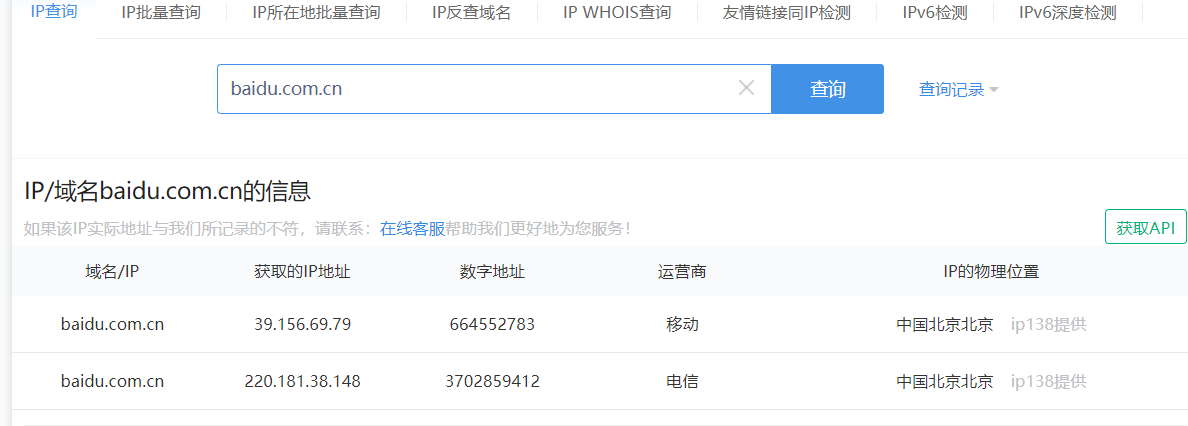The height and width of the screenshot is (426, 1188).
Task: Click baidu.com.cn in the 220.181.38.148 row
Action: point(112,381)
